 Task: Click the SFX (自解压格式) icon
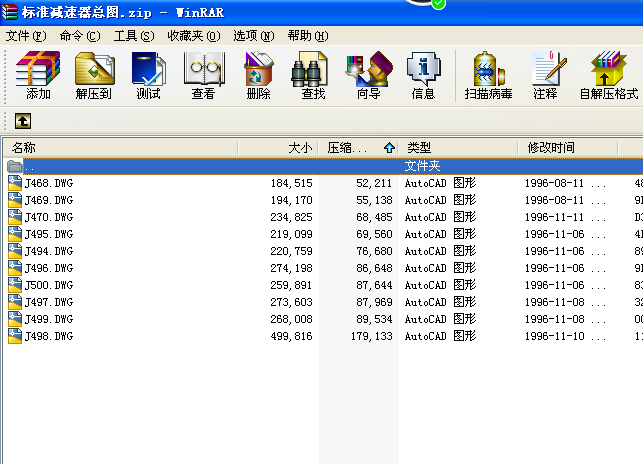[x=609, y=75]
